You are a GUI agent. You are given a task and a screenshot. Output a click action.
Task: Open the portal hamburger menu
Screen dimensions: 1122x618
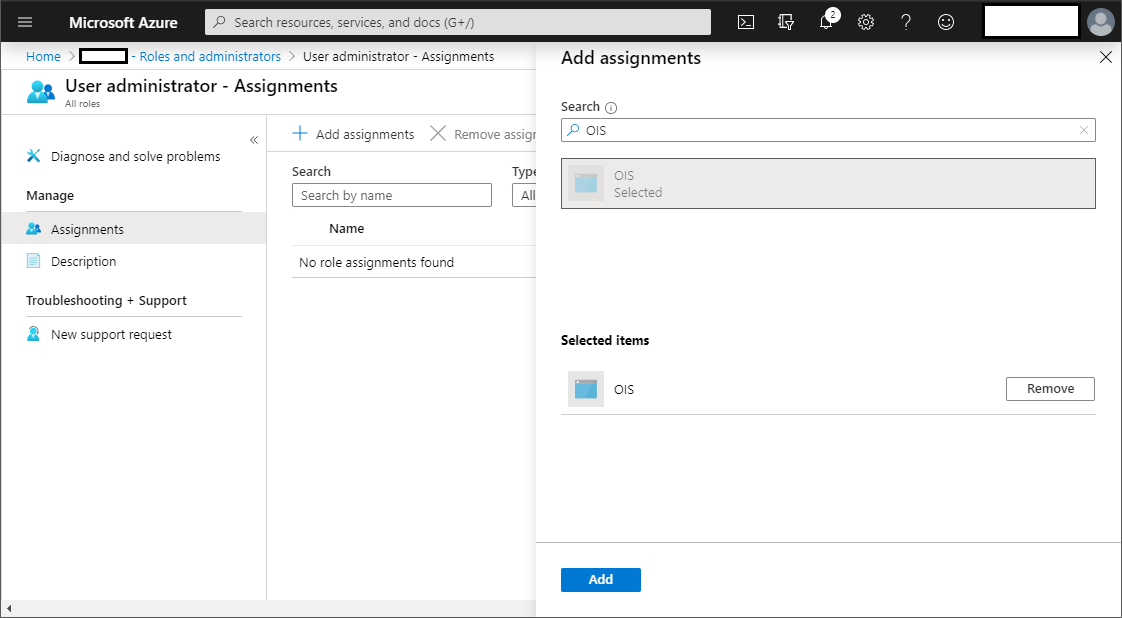pyautogui.click(x=25, y=22)
